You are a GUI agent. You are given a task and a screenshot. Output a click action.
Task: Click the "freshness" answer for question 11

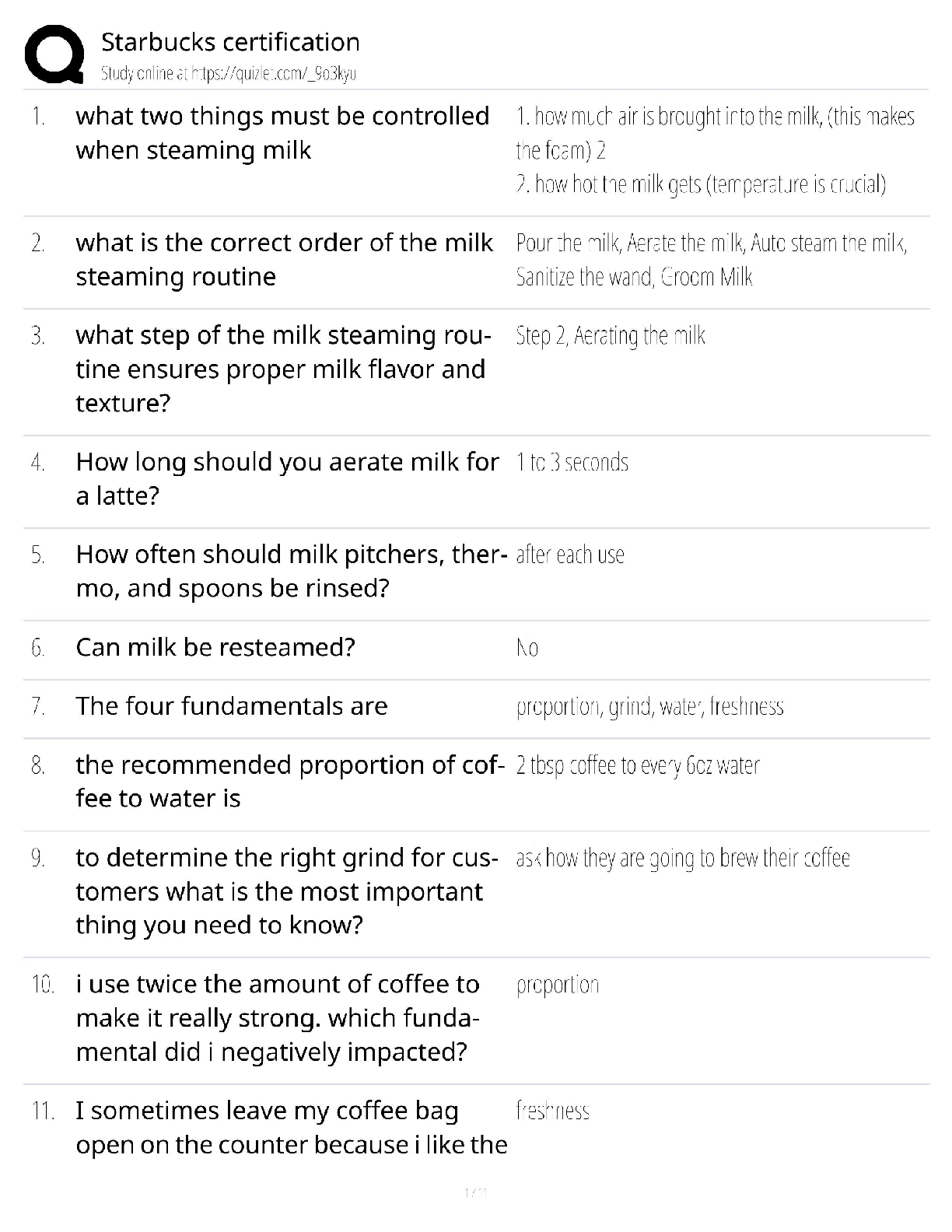(x=553, y=1111)
